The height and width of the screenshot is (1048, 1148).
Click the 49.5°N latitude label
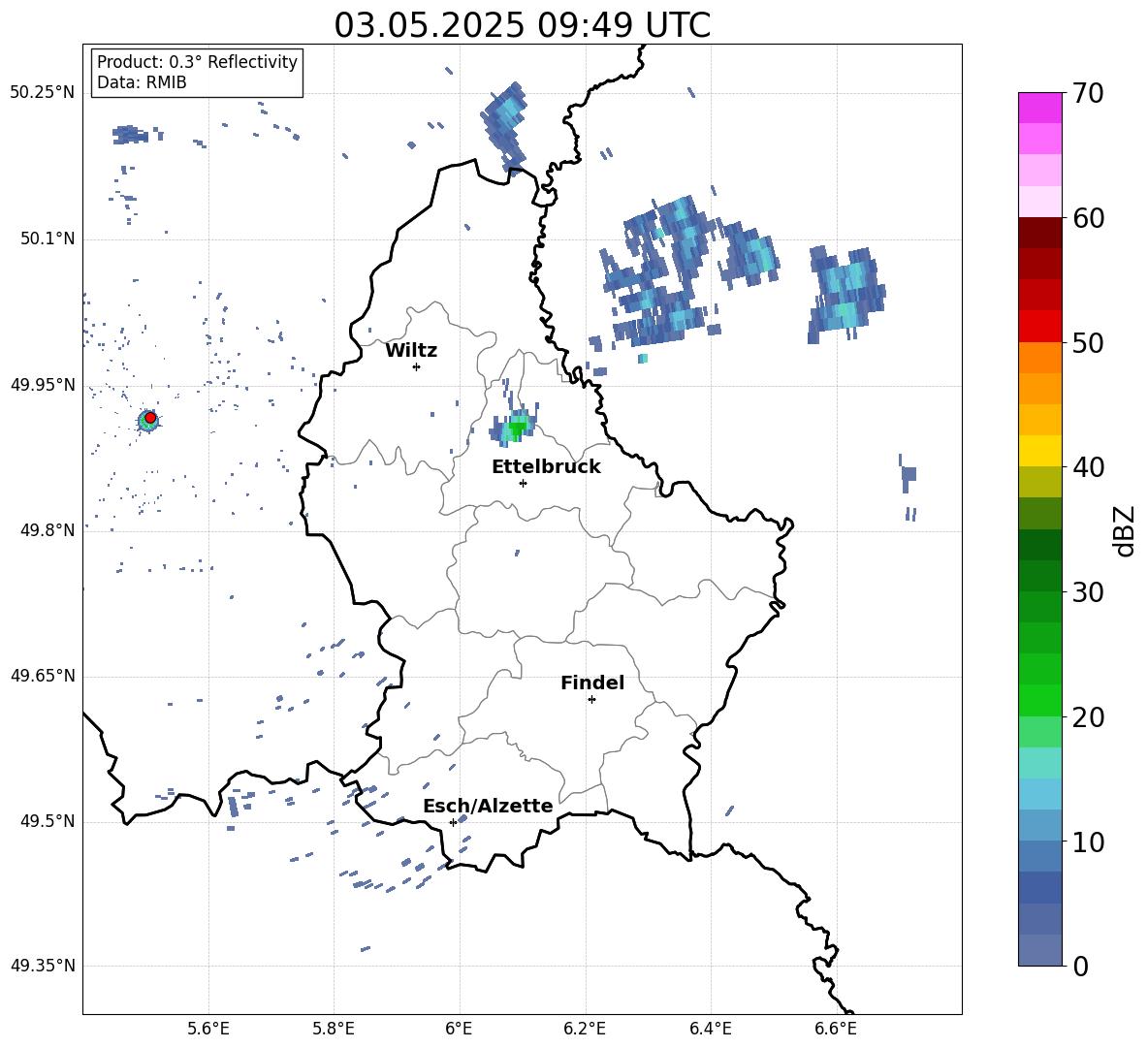(48, 821)
